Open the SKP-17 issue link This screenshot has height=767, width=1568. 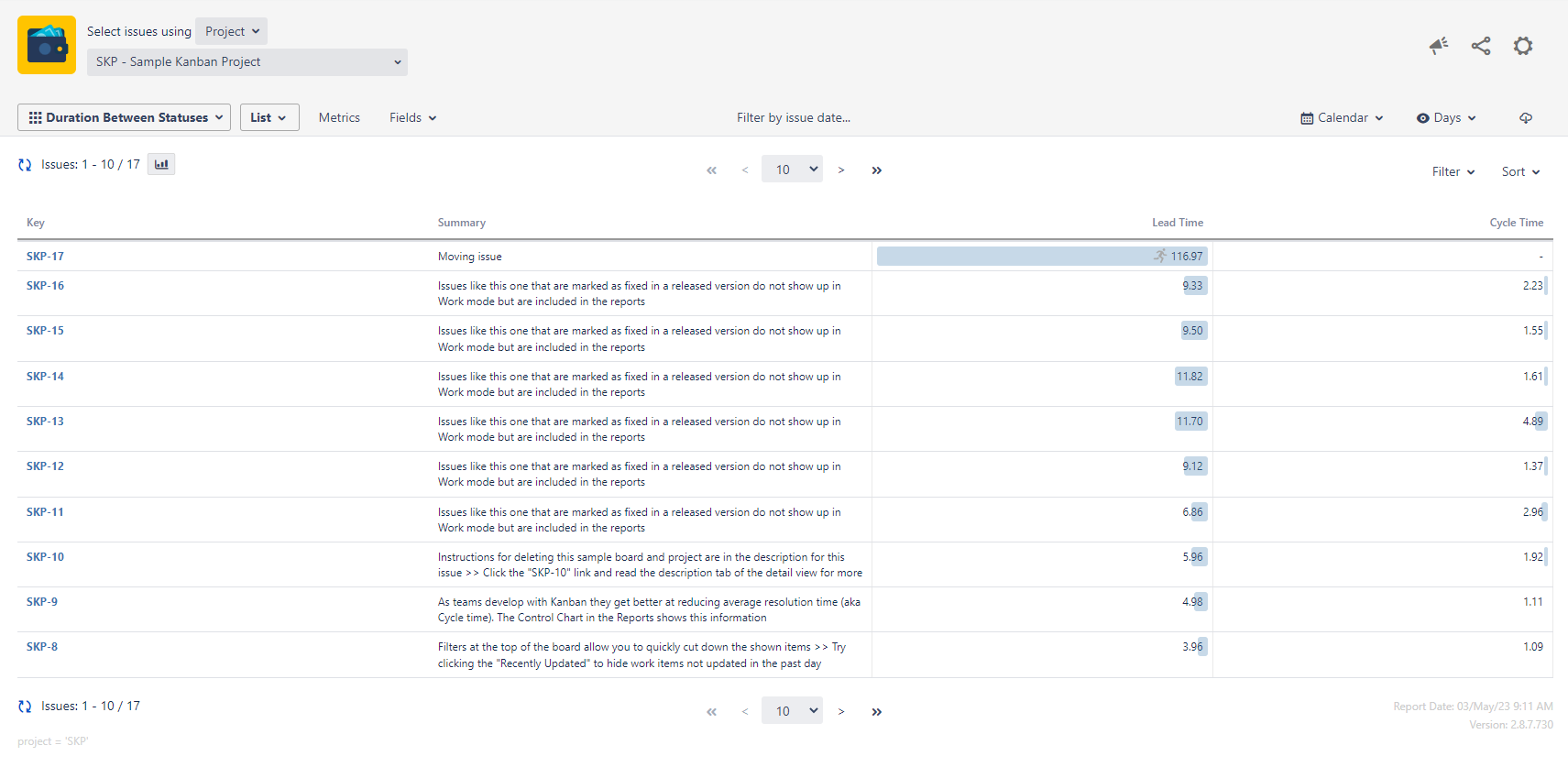click(x=45, y=257)
